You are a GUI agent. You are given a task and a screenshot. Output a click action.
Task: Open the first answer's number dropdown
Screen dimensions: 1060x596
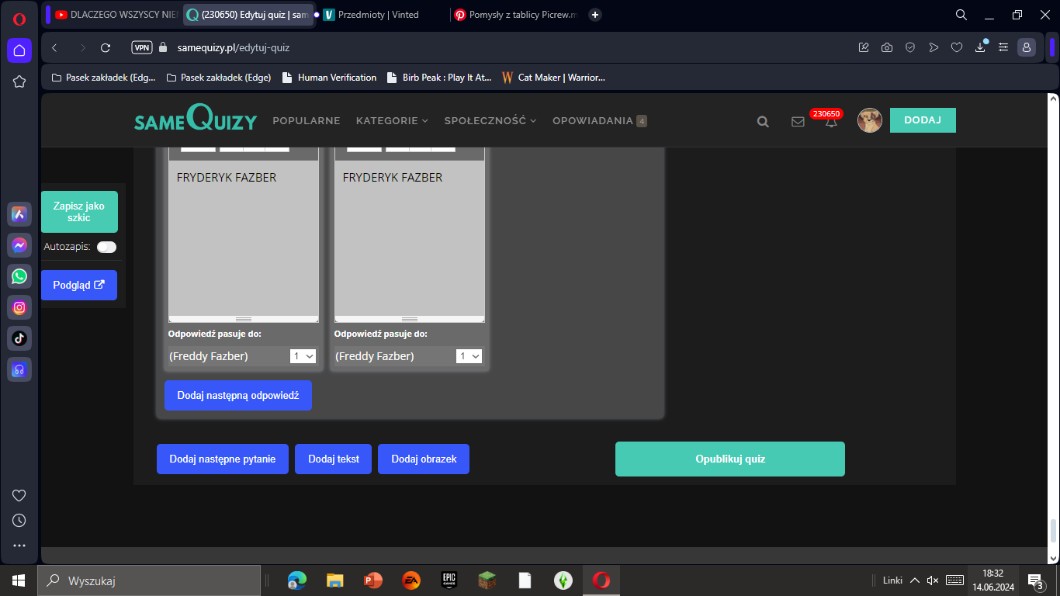(302, 356)
